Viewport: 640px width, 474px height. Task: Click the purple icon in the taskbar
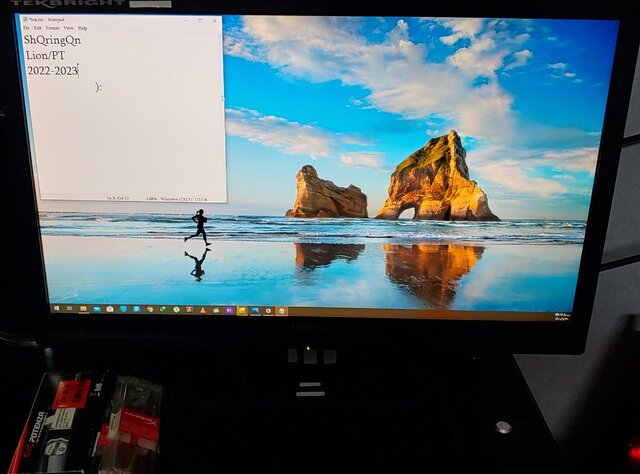[x=230, y=310]
